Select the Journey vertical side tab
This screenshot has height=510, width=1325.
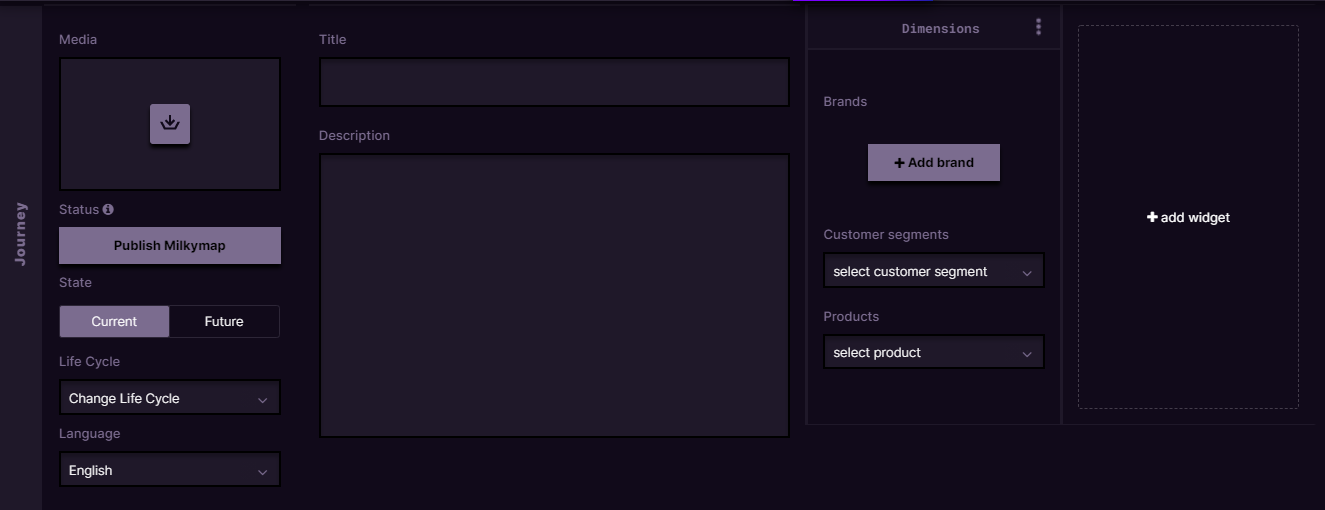[x=21, y=234]
